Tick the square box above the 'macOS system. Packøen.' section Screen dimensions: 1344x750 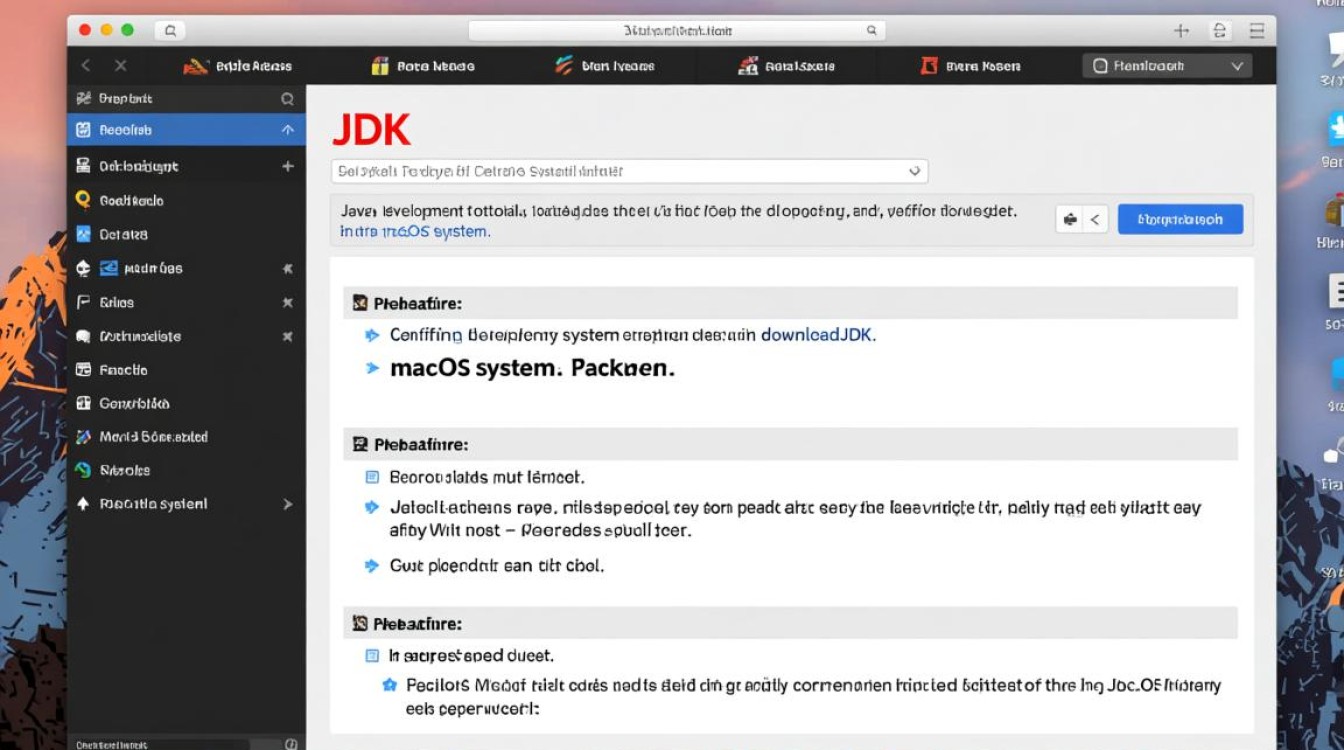(x=361, y=303)
